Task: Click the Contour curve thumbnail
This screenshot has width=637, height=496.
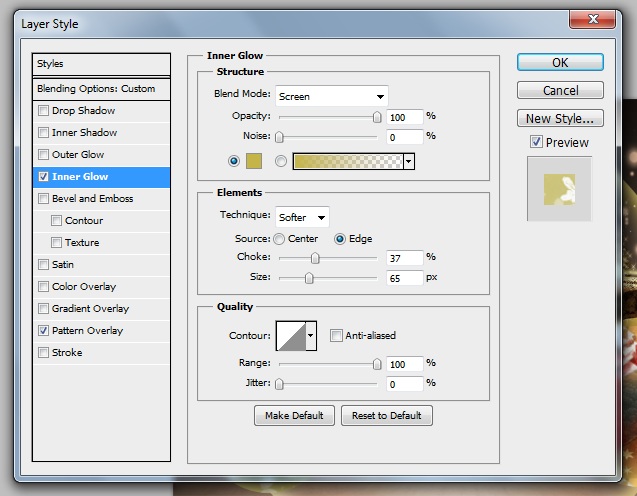Action: [291, 336]
